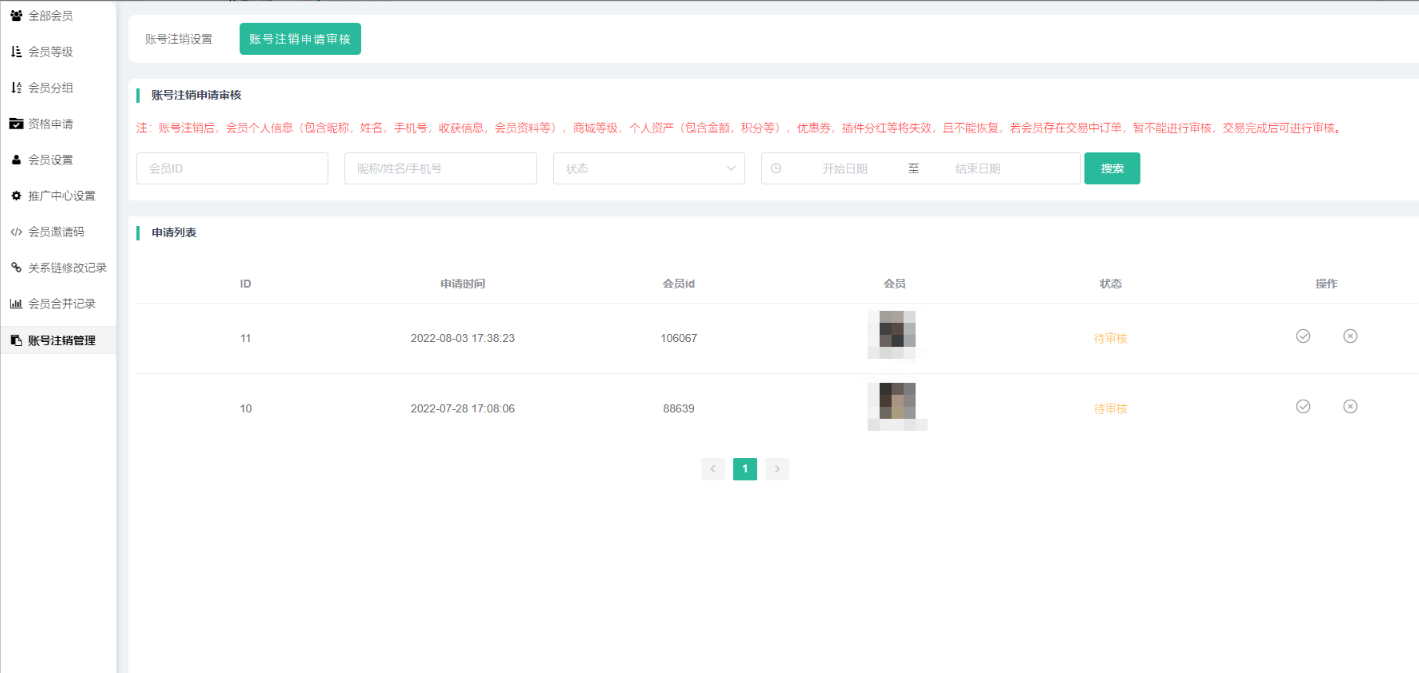
Task: Reject cancellation request ID 11 cross icon
Action: 1350,336
